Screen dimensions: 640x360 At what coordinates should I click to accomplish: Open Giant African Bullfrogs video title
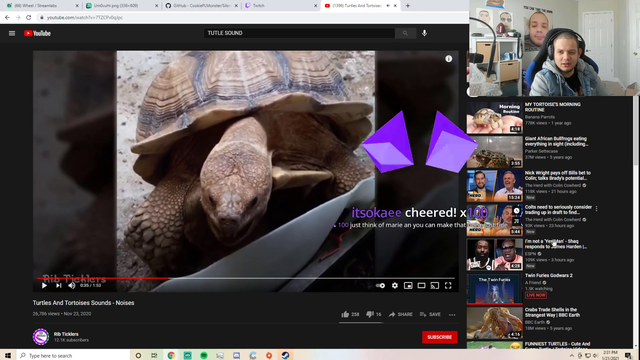click(x=556, y=141)
